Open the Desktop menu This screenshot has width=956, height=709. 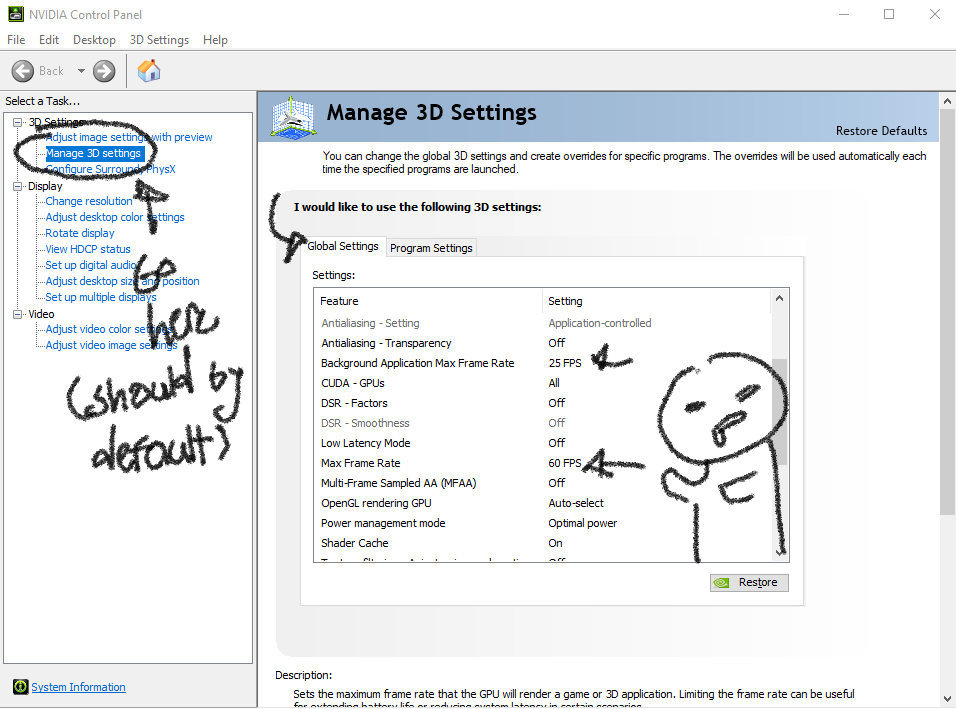click(x=94, y=40)
